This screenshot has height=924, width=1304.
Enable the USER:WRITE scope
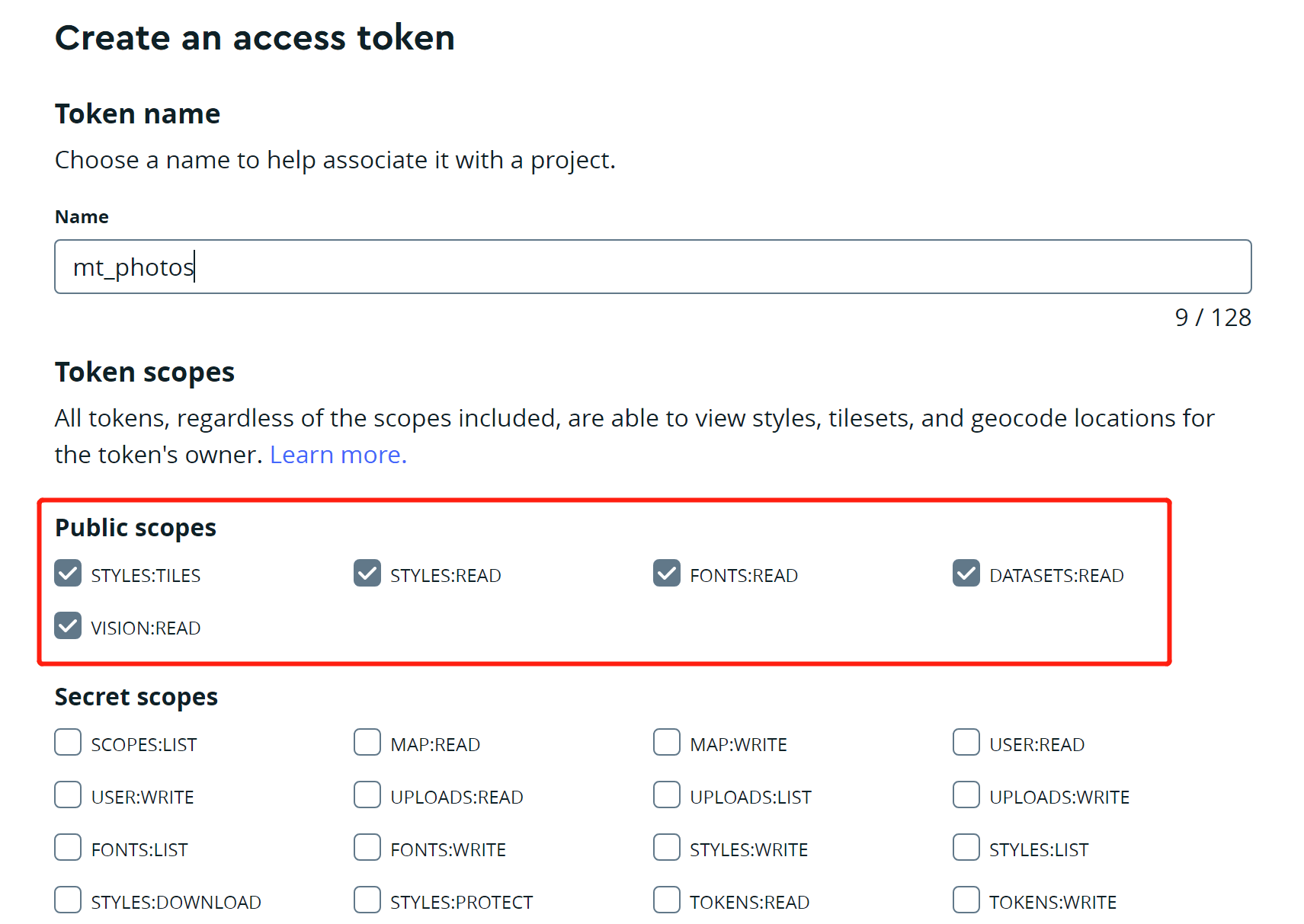tap(68, 795)
